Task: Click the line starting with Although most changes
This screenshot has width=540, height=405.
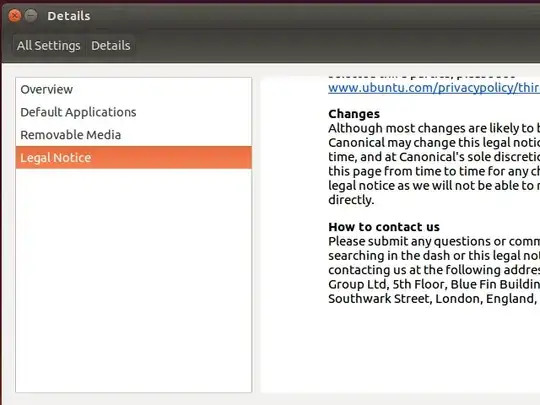Action: point(434,128)
